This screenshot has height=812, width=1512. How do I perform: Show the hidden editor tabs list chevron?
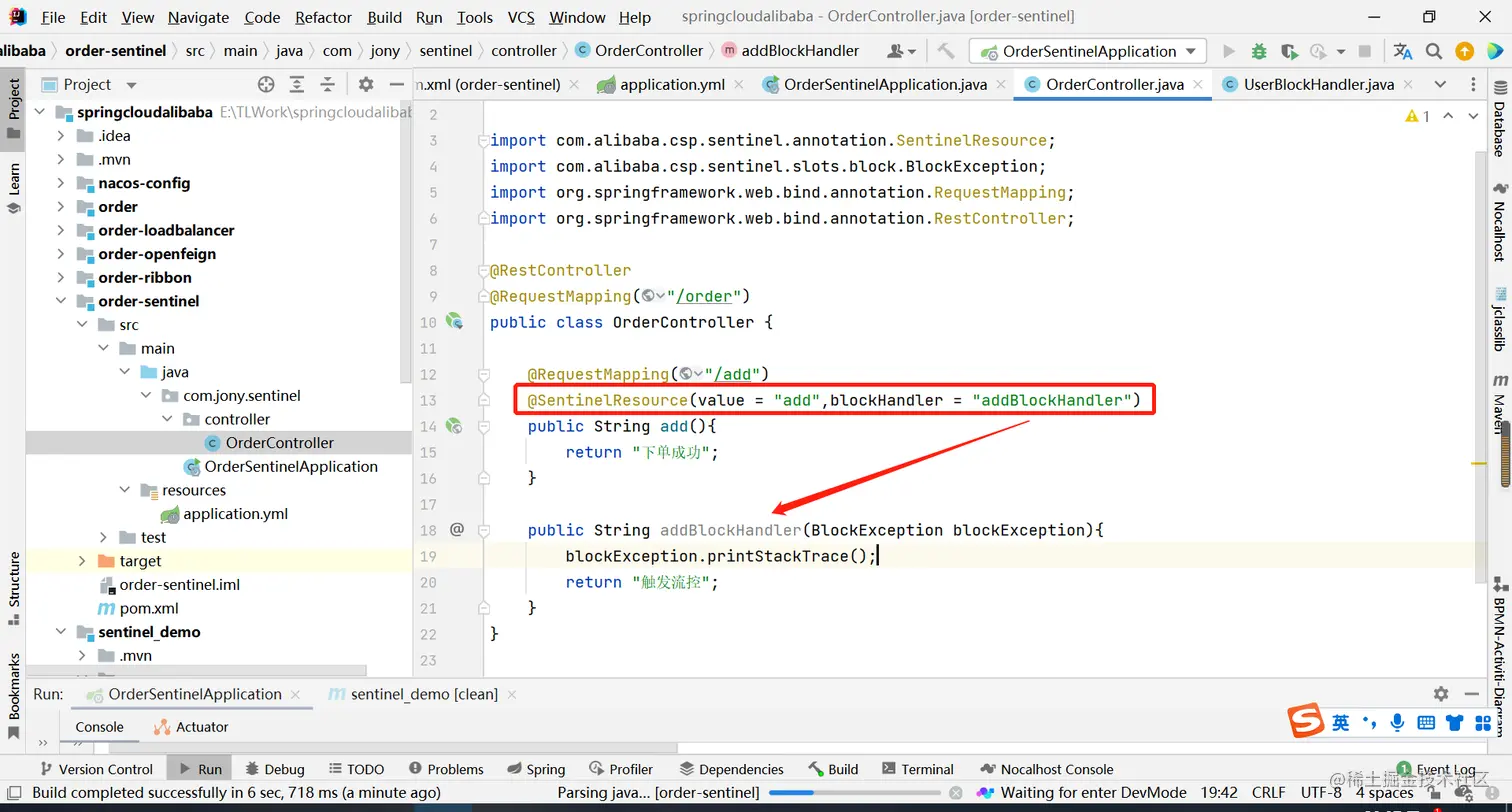1440,85
